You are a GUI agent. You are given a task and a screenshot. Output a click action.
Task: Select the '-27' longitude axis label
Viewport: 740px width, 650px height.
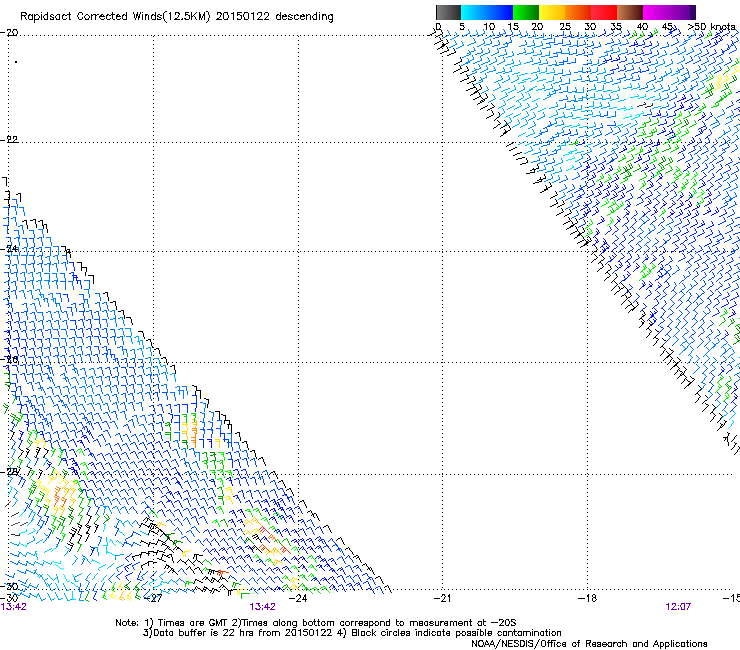[x=153, y=598]
